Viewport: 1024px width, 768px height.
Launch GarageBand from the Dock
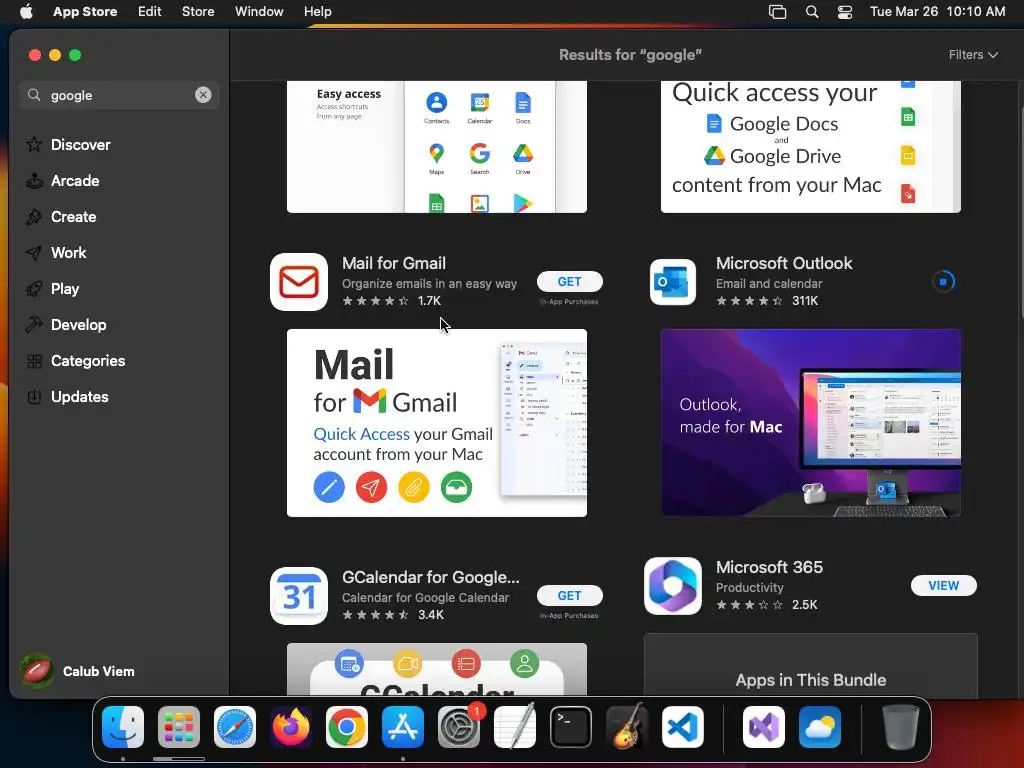[x=627, y=727]
